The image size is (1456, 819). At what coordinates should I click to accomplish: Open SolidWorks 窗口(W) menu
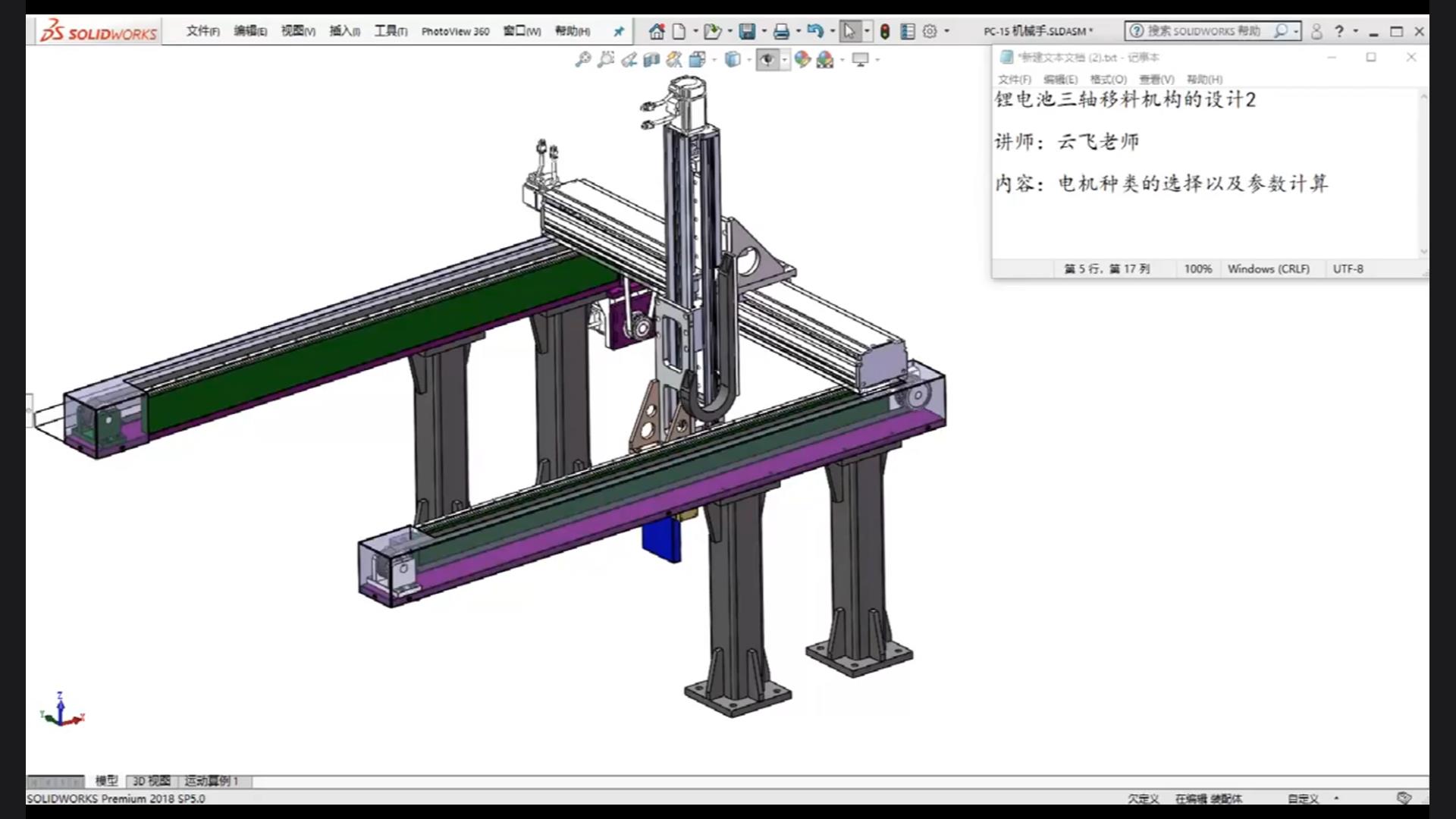coord(522,31)
